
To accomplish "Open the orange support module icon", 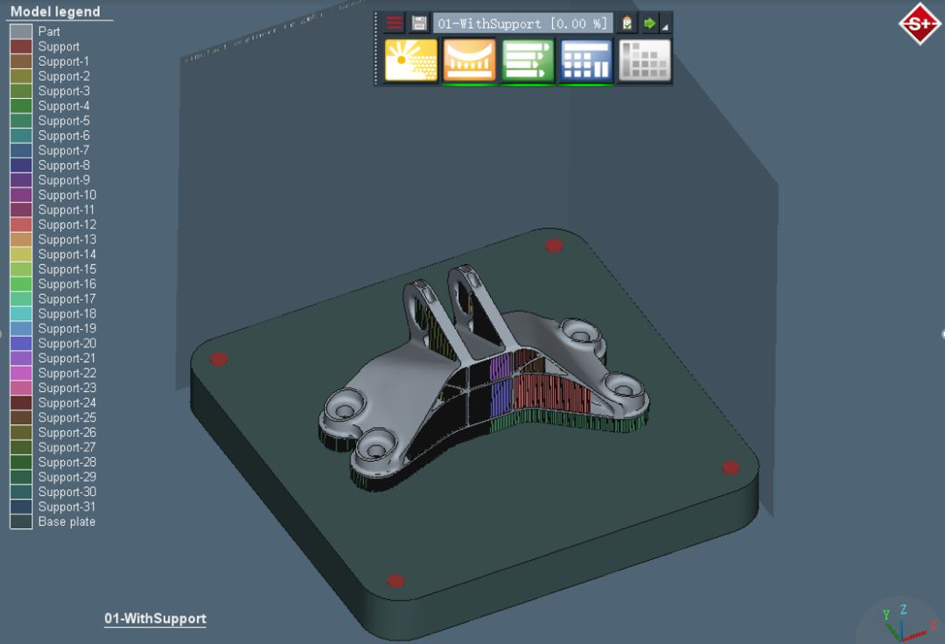I will [469, 60].
